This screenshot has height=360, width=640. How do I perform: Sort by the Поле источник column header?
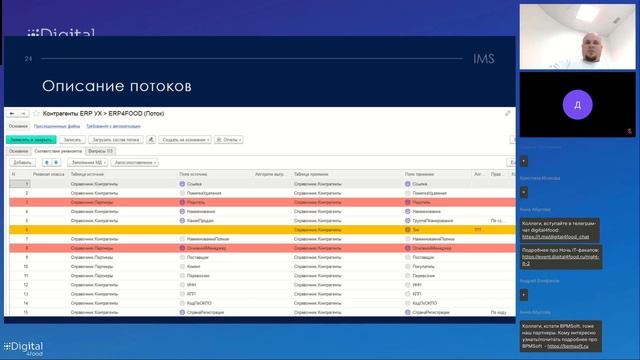[193, 174]
